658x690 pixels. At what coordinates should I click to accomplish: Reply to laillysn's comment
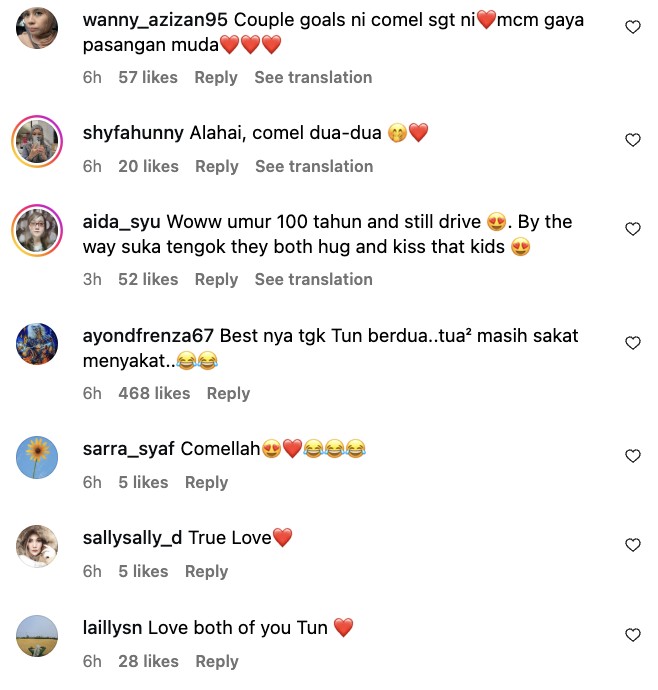217,661
